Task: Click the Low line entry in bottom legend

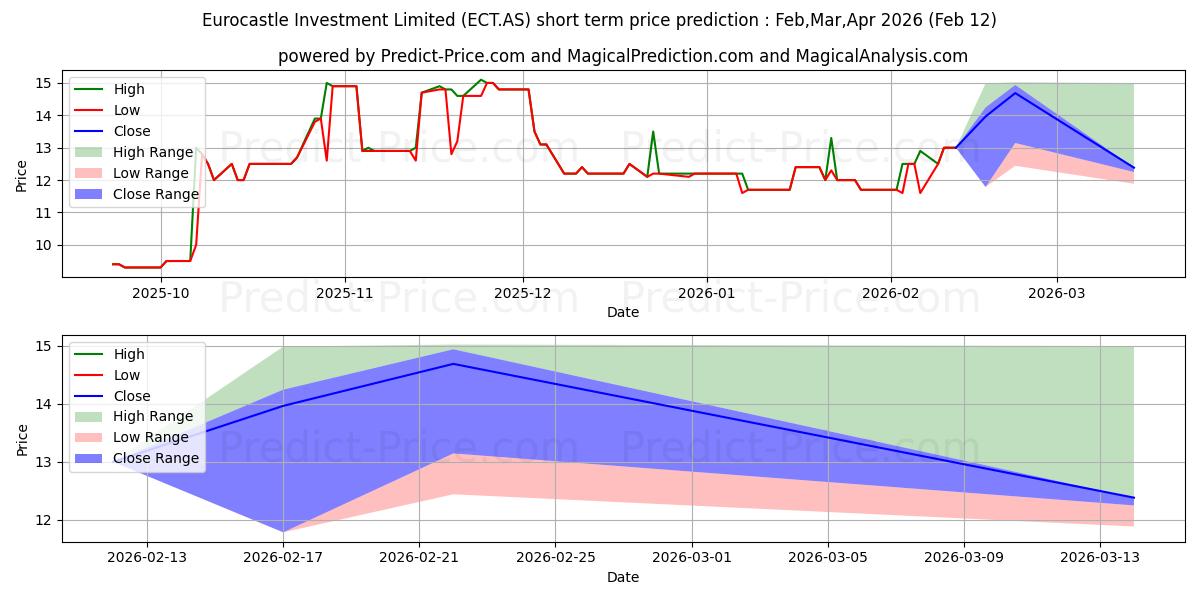Action: [126, 375]
